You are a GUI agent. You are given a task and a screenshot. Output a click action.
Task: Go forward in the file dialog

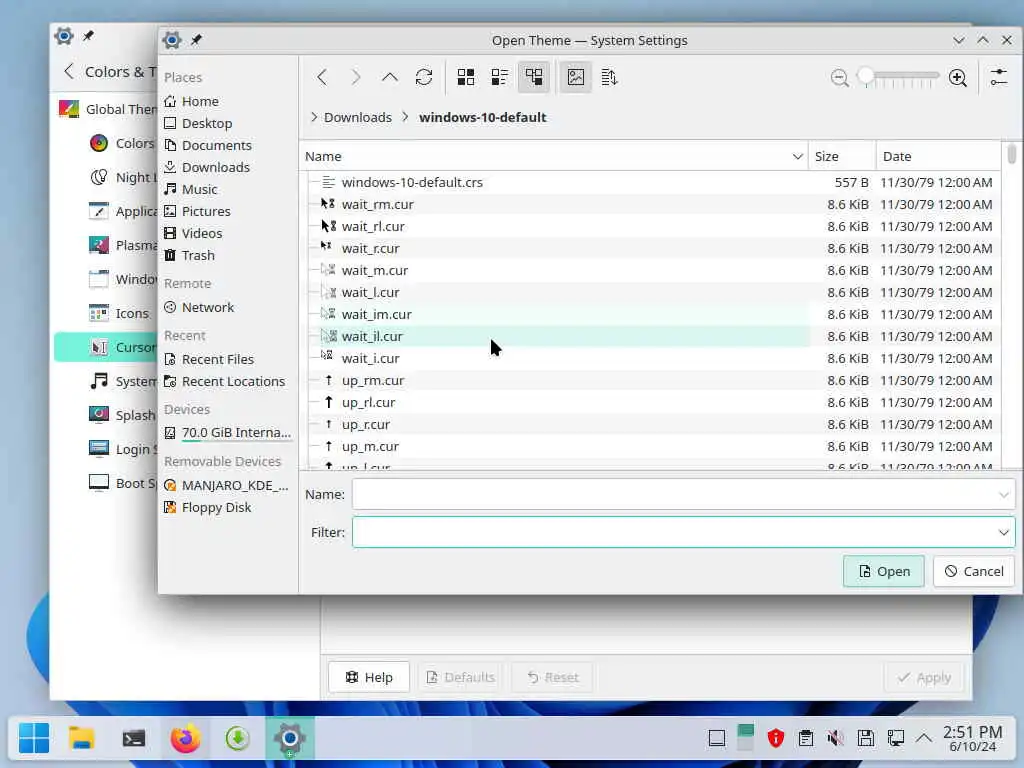tap(356, 77)
